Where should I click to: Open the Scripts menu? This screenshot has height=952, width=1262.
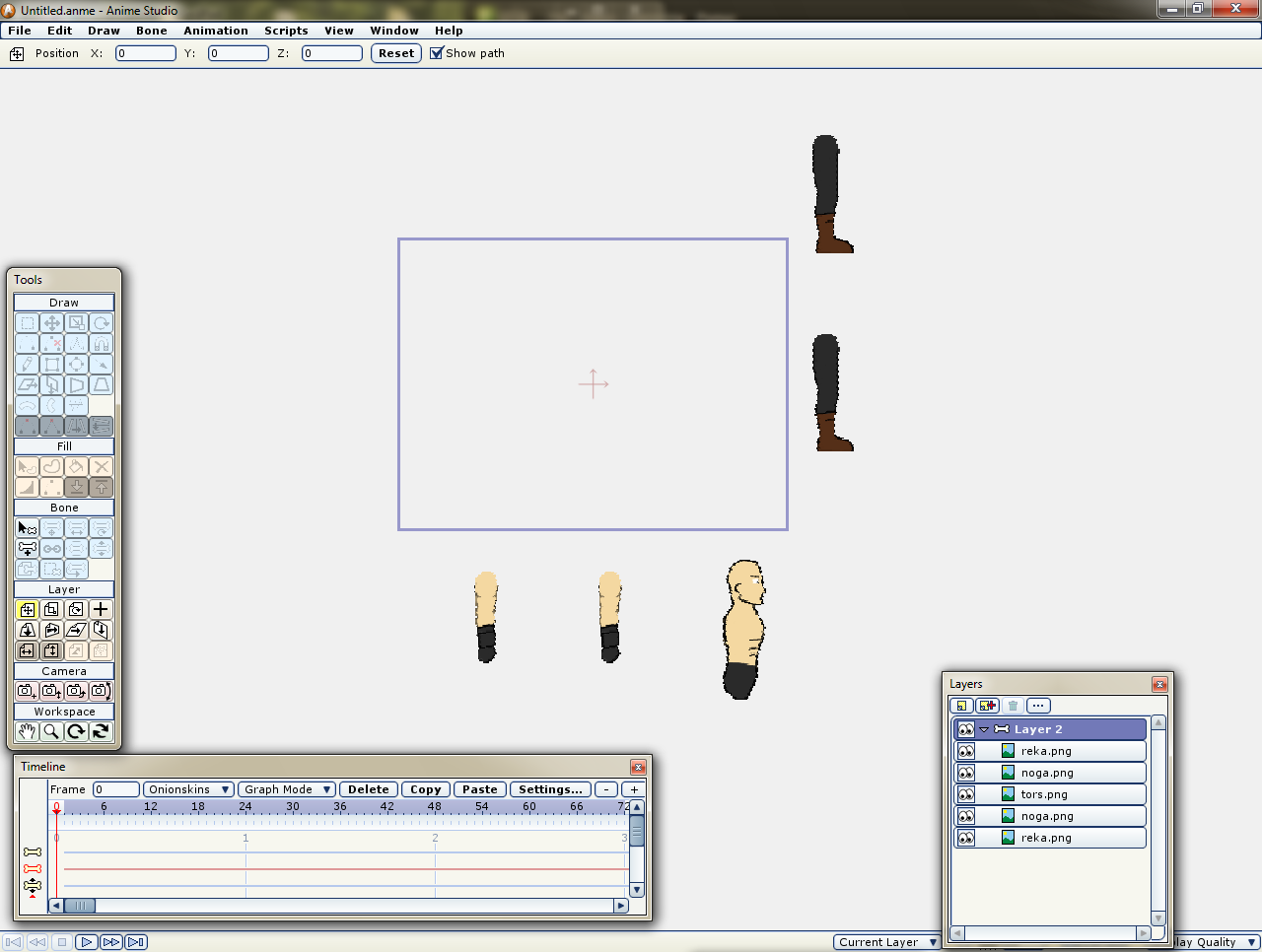[286, 31]
